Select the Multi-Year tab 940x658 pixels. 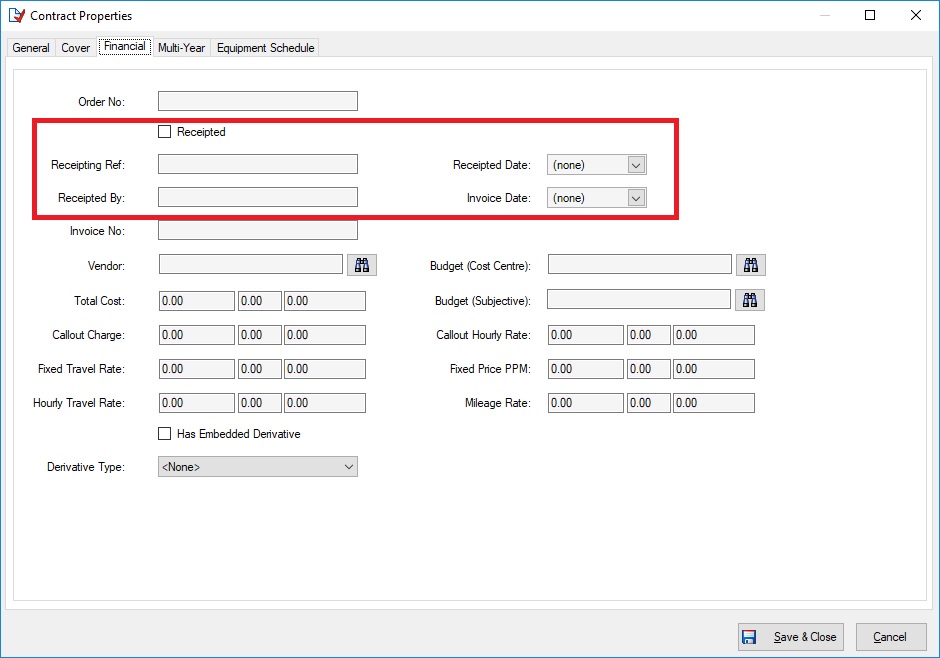(181, 48)
